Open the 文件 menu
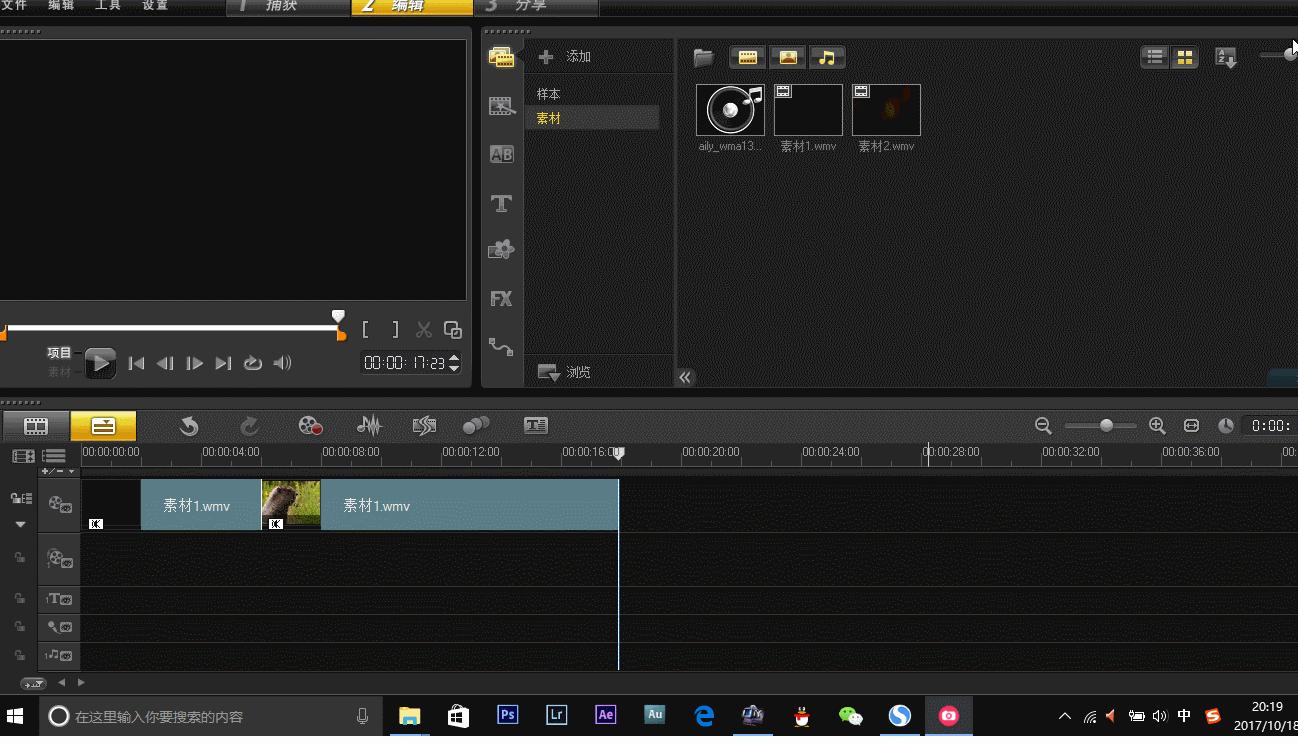The width and height of the screenshot is (1298, 745). pos(14,6)
